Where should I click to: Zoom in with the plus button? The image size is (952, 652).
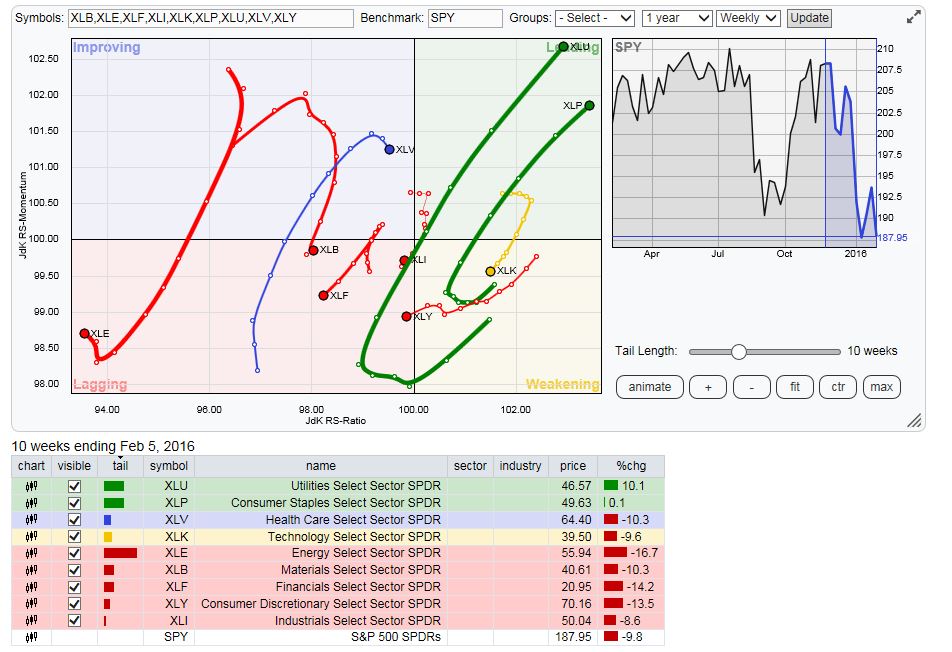click(x=708, y=387)
